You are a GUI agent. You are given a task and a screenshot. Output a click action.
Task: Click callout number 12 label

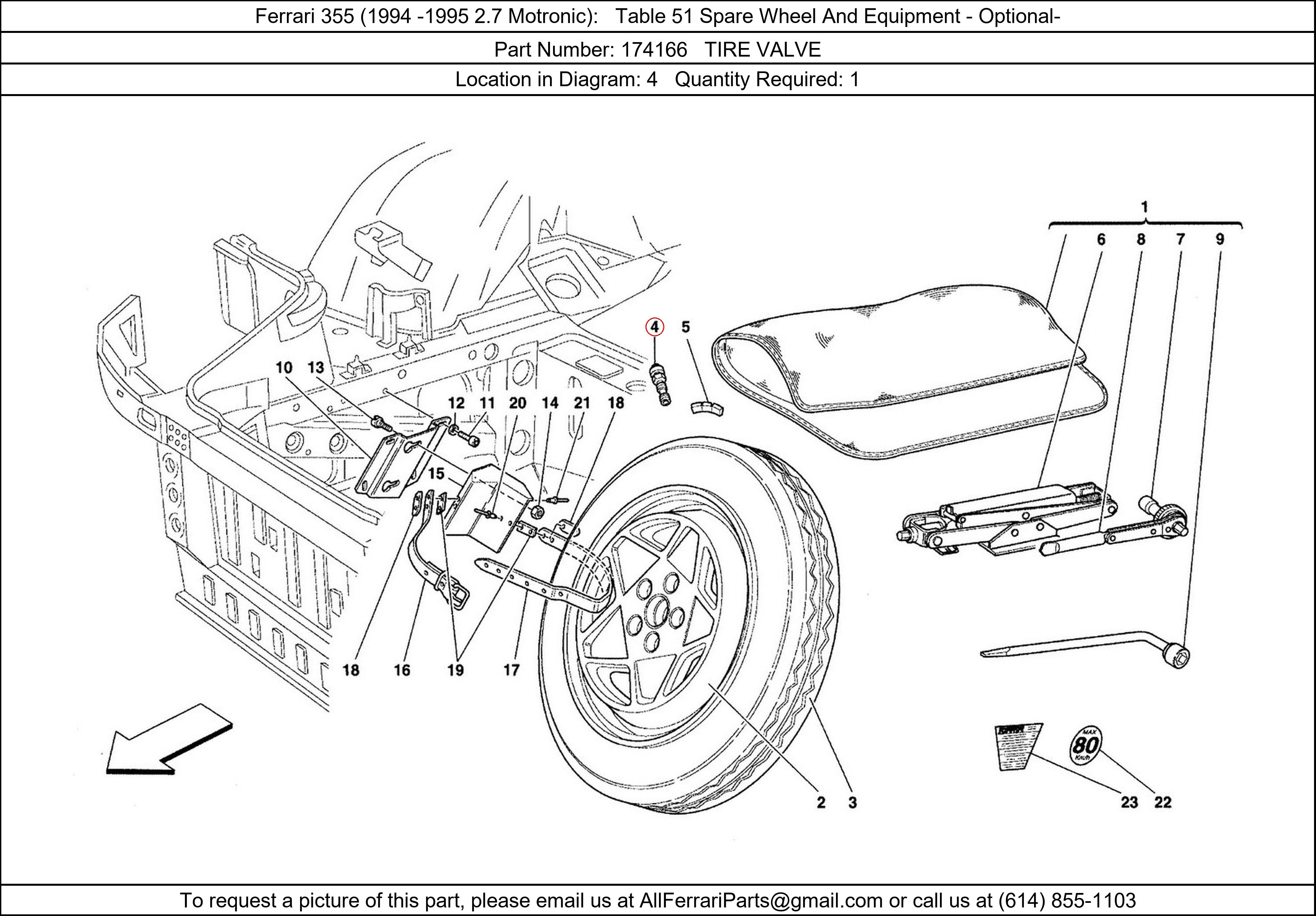click(456, 403)
